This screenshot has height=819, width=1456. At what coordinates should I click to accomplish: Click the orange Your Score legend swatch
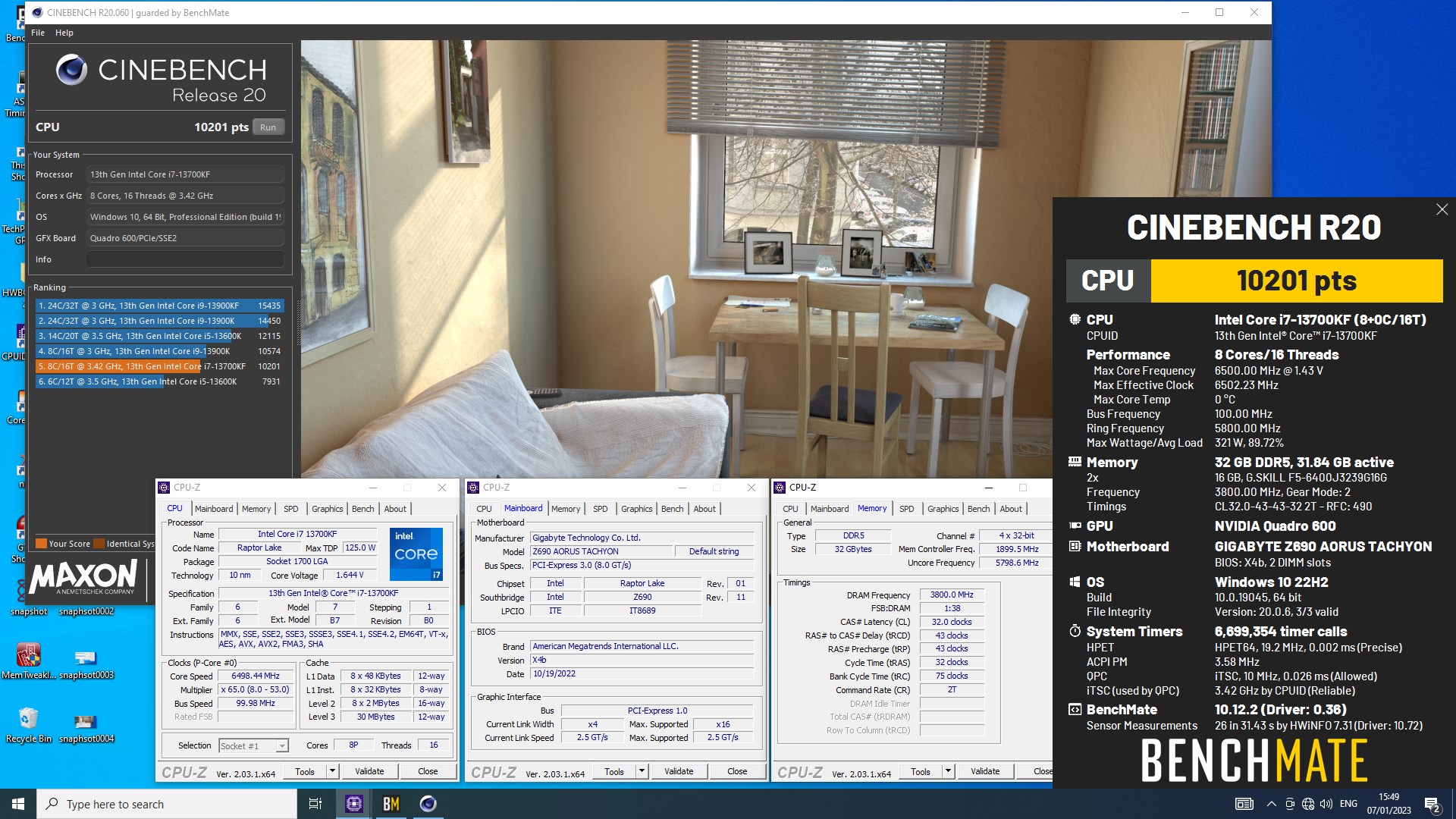click(41, 544)
